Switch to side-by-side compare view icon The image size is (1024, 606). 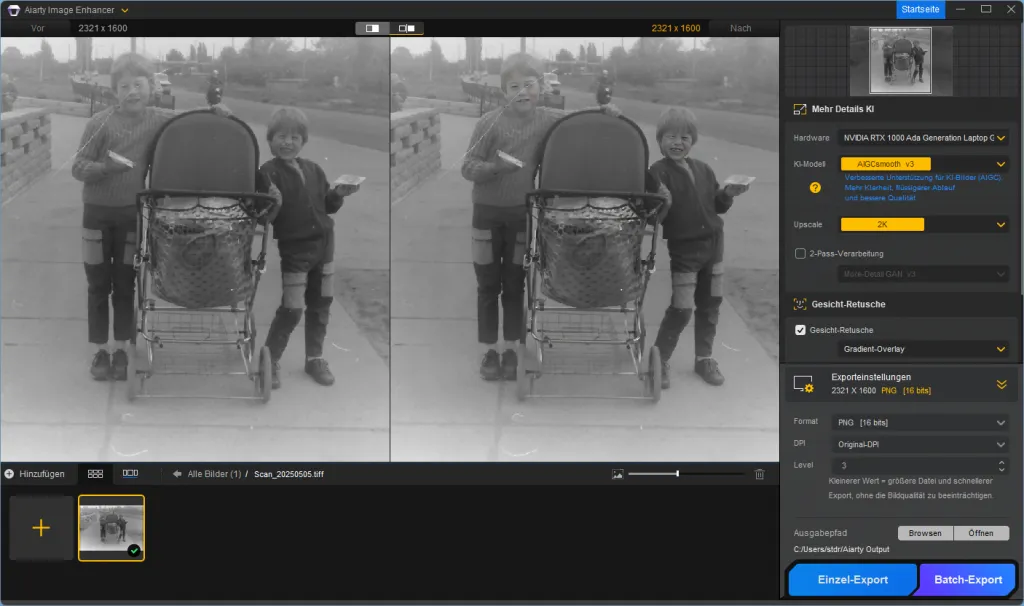pyautogui.click(x=407, y=28)
